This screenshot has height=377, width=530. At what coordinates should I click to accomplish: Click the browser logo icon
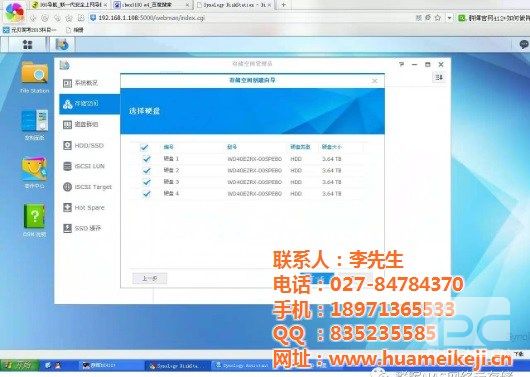(15, 12)
